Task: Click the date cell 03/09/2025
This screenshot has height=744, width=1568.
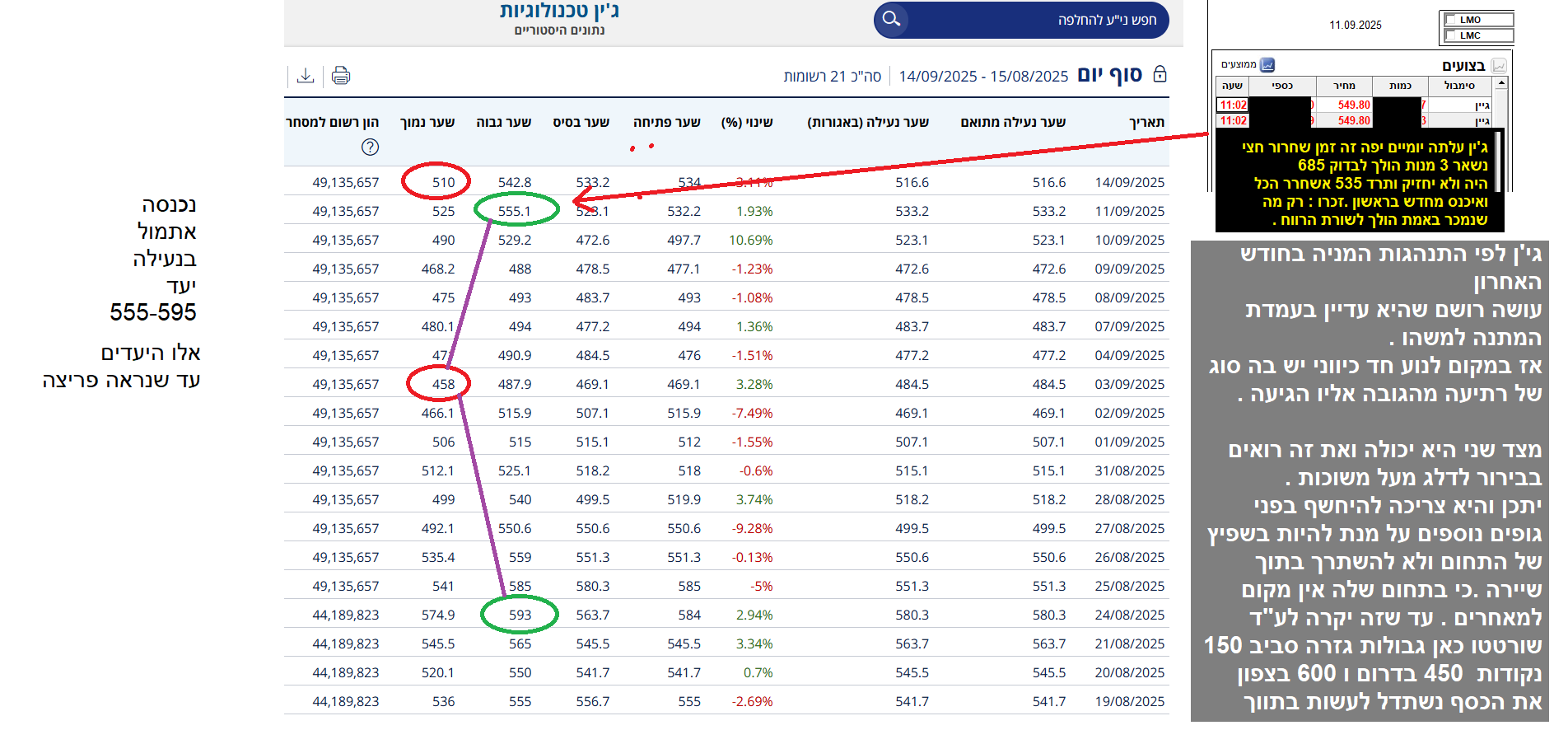Action: 1130,384
